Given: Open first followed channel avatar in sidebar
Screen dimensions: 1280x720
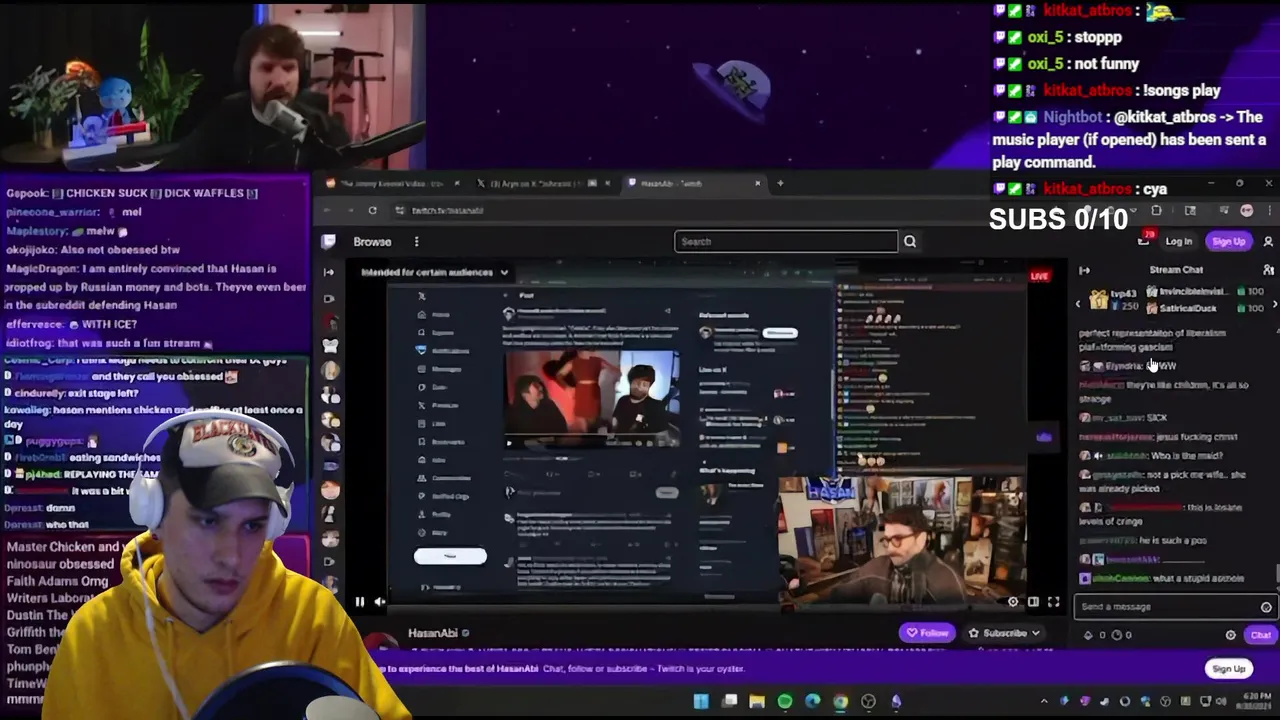Looking at the screenshot, I should click(x=330, y=321).
